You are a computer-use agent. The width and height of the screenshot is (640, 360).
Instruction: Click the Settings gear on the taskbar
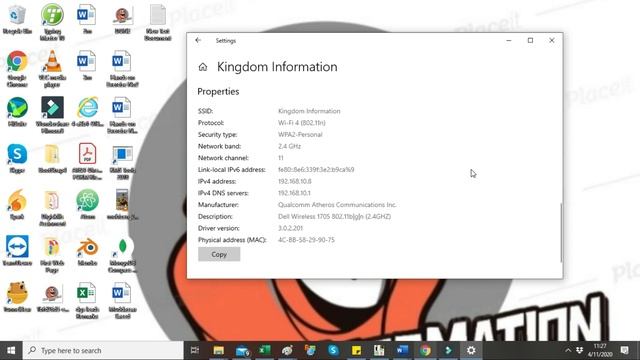click(471, 350)
